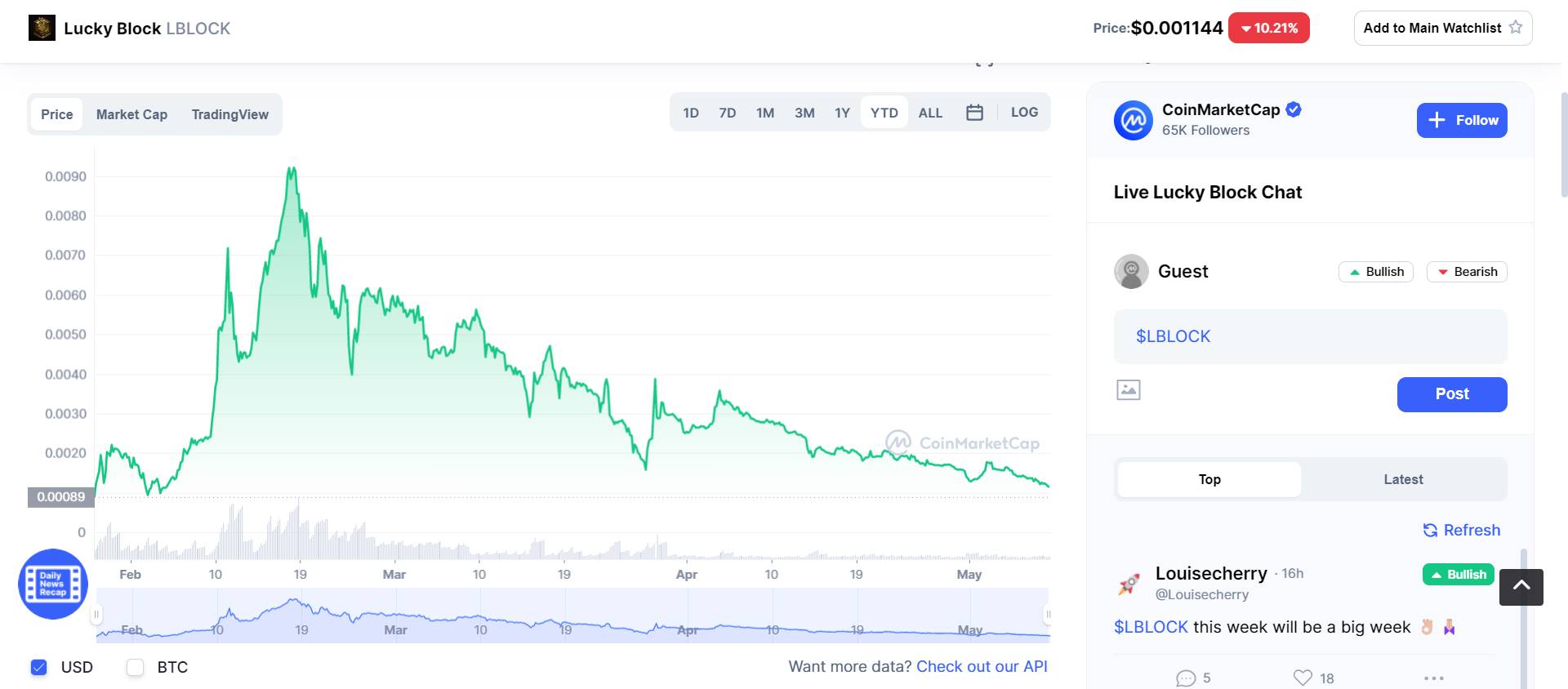Click the Guest profile avatar
The width and height of the screenshot is (1568, 689).
(1131, 271)
